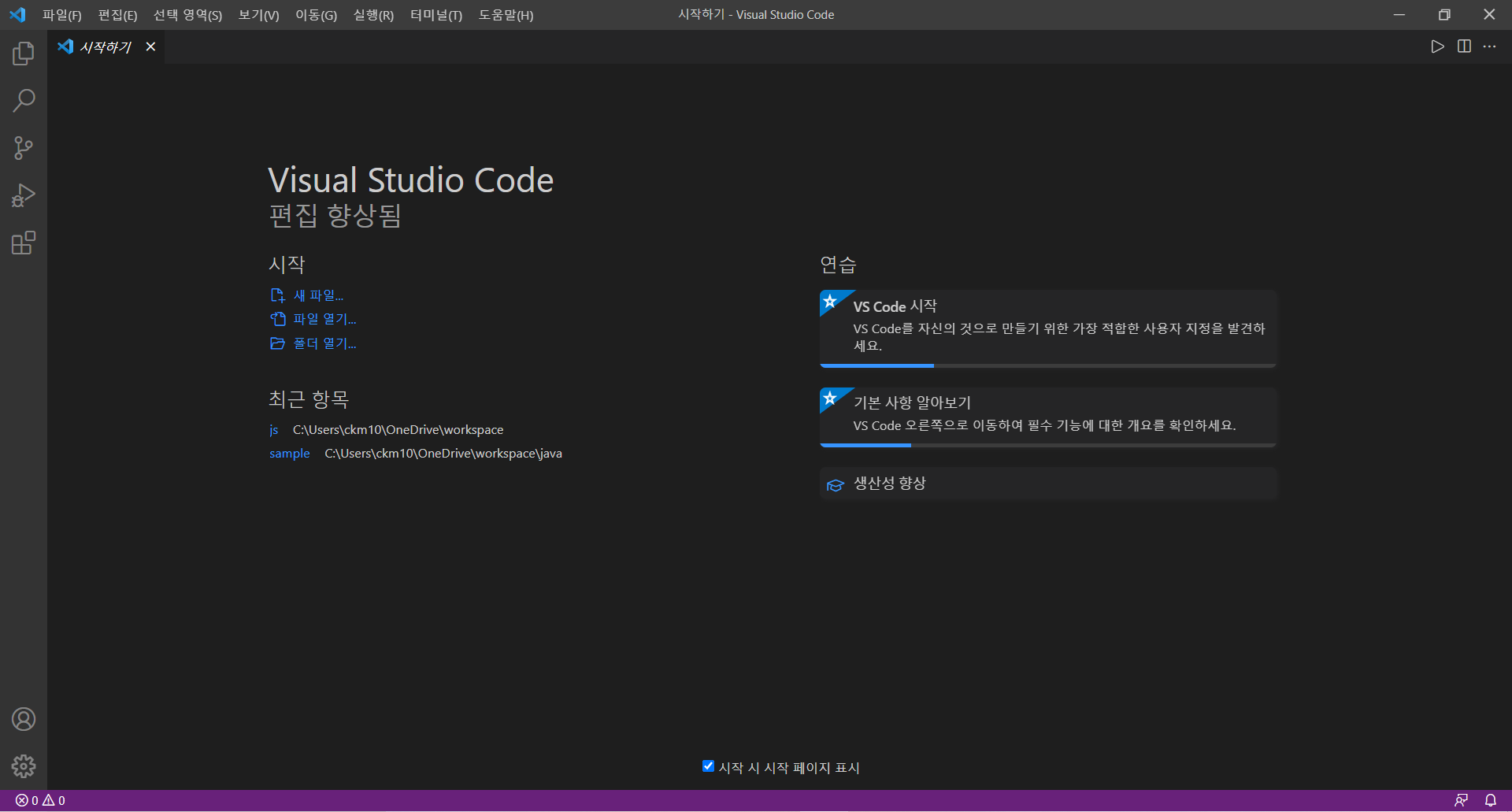Select the 시작하기 editor tab
Image resolution: width=1512 pixels, height=812 pixels.
[x=106, y=46]
